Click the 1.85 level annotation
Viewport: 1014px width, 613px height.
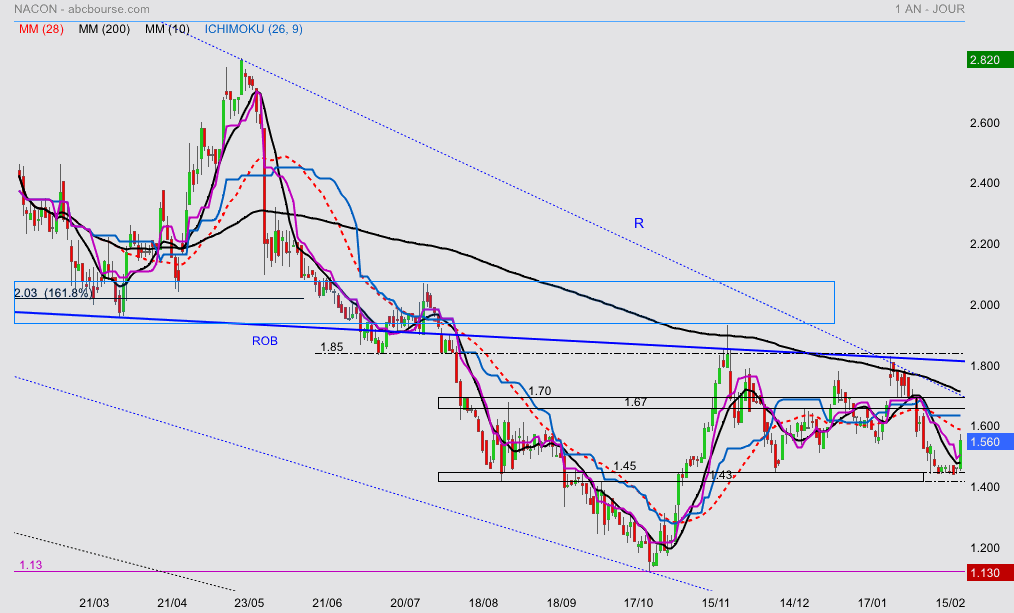[332, 347]
